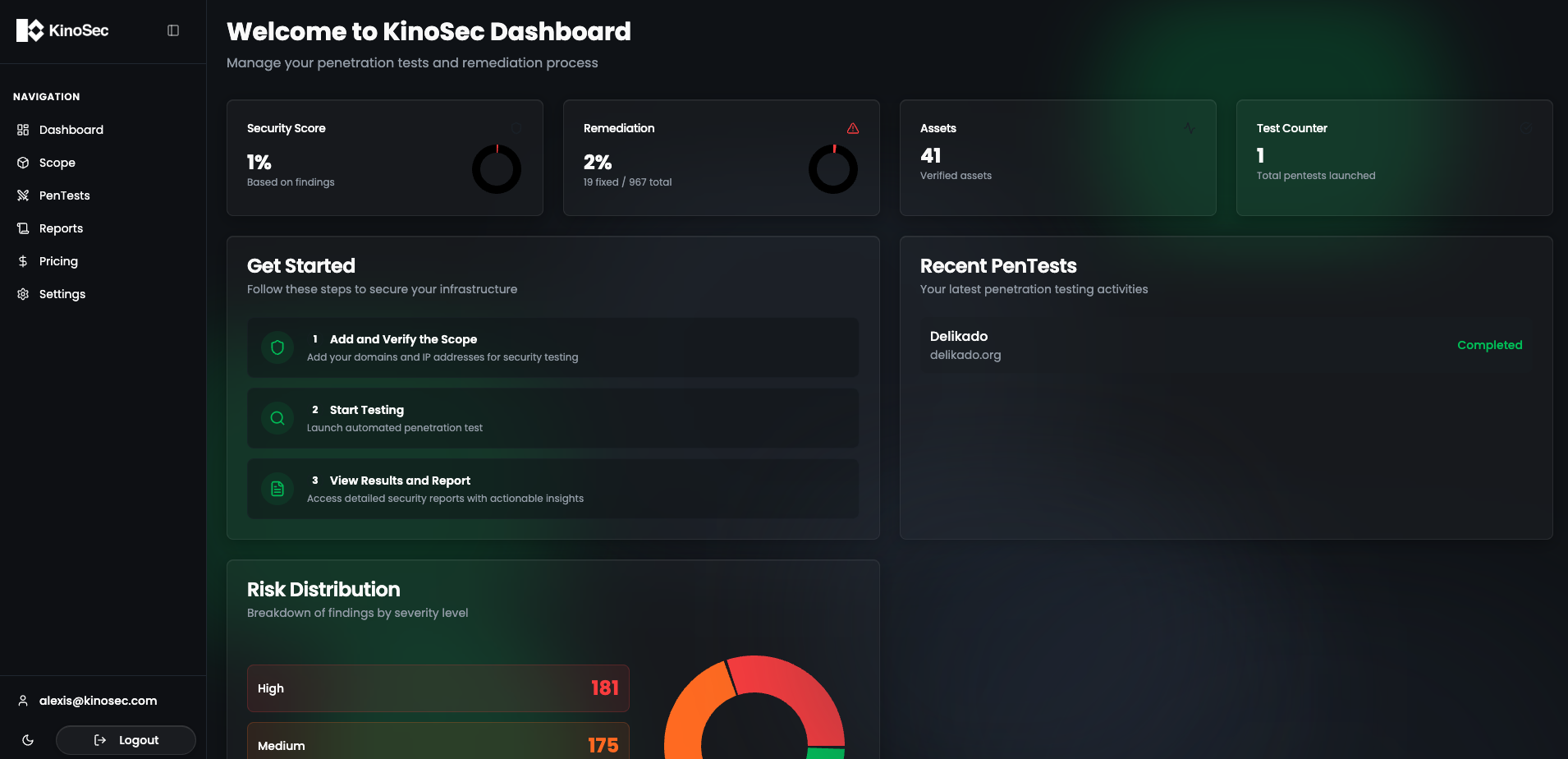
Task: Click the Logout button
Action: pos(126,740)
